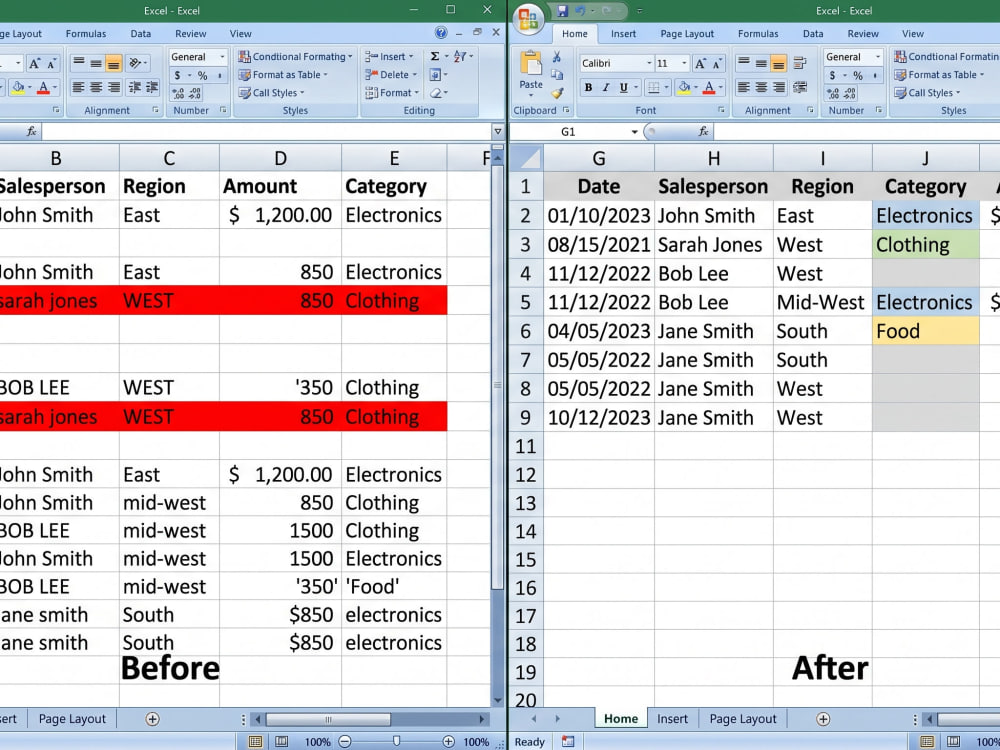This screenshot has height=750, width=1000.
Task: Open the Formulas tab in left window
Action: click(x=85, y=34)
